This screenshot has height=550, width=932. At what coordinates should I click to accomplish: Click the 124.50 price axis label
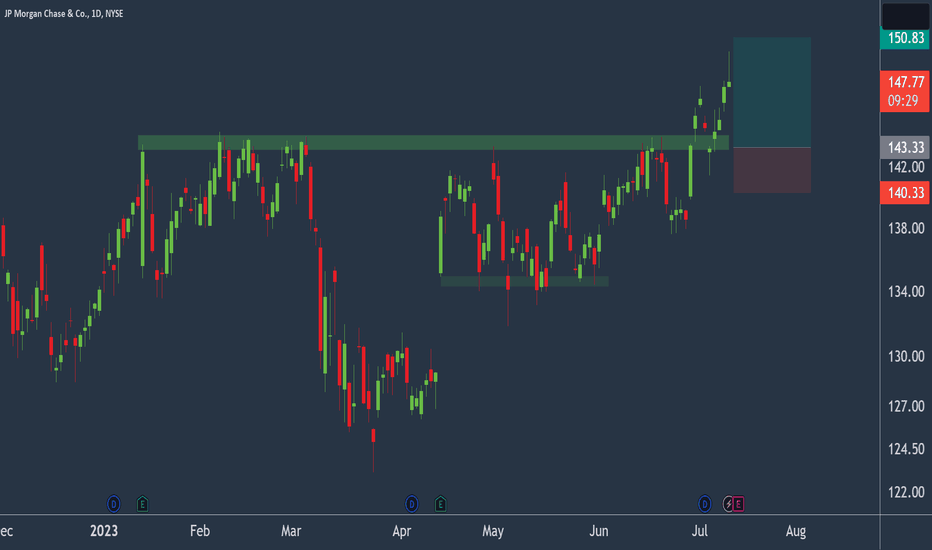tap(906, 449)
